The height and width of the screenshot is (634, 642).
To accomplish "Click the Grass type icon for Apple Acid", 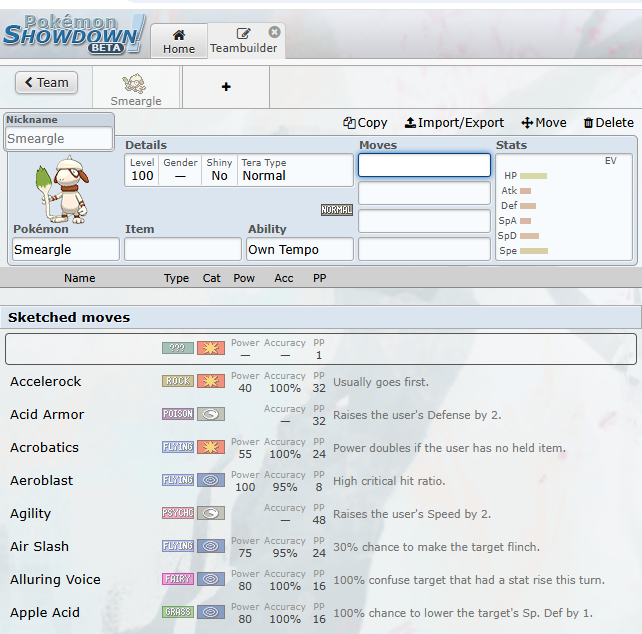I will [178, 612].
